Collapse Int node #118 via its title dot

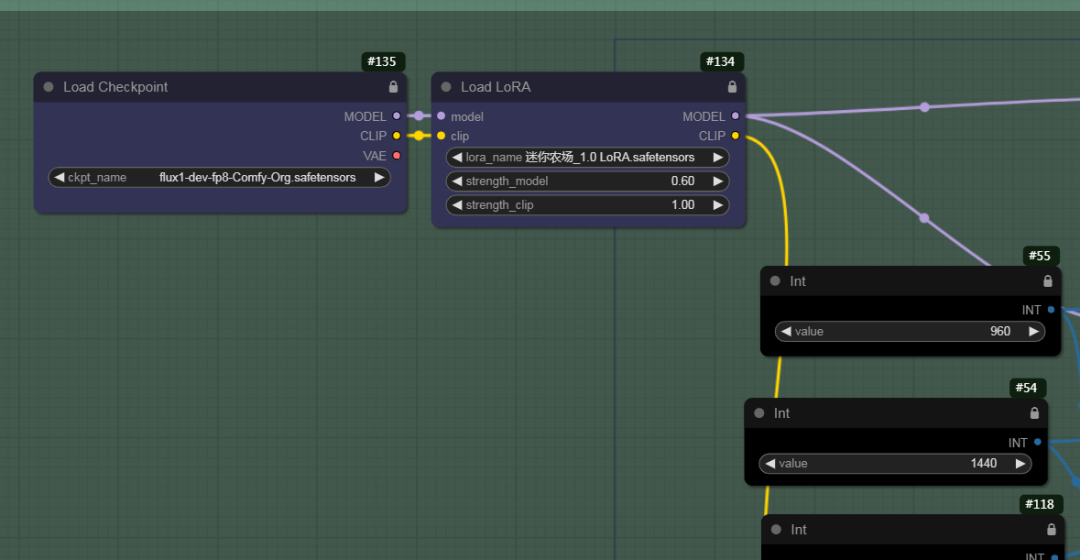pyautogui.click(x=776, y=530)
